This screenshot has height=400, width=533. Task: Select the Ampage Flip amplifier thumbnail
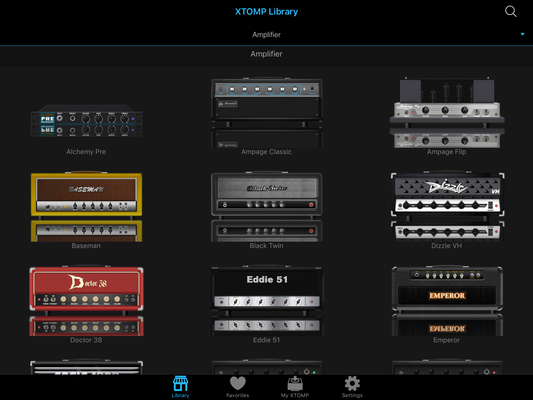click(447, 112)
